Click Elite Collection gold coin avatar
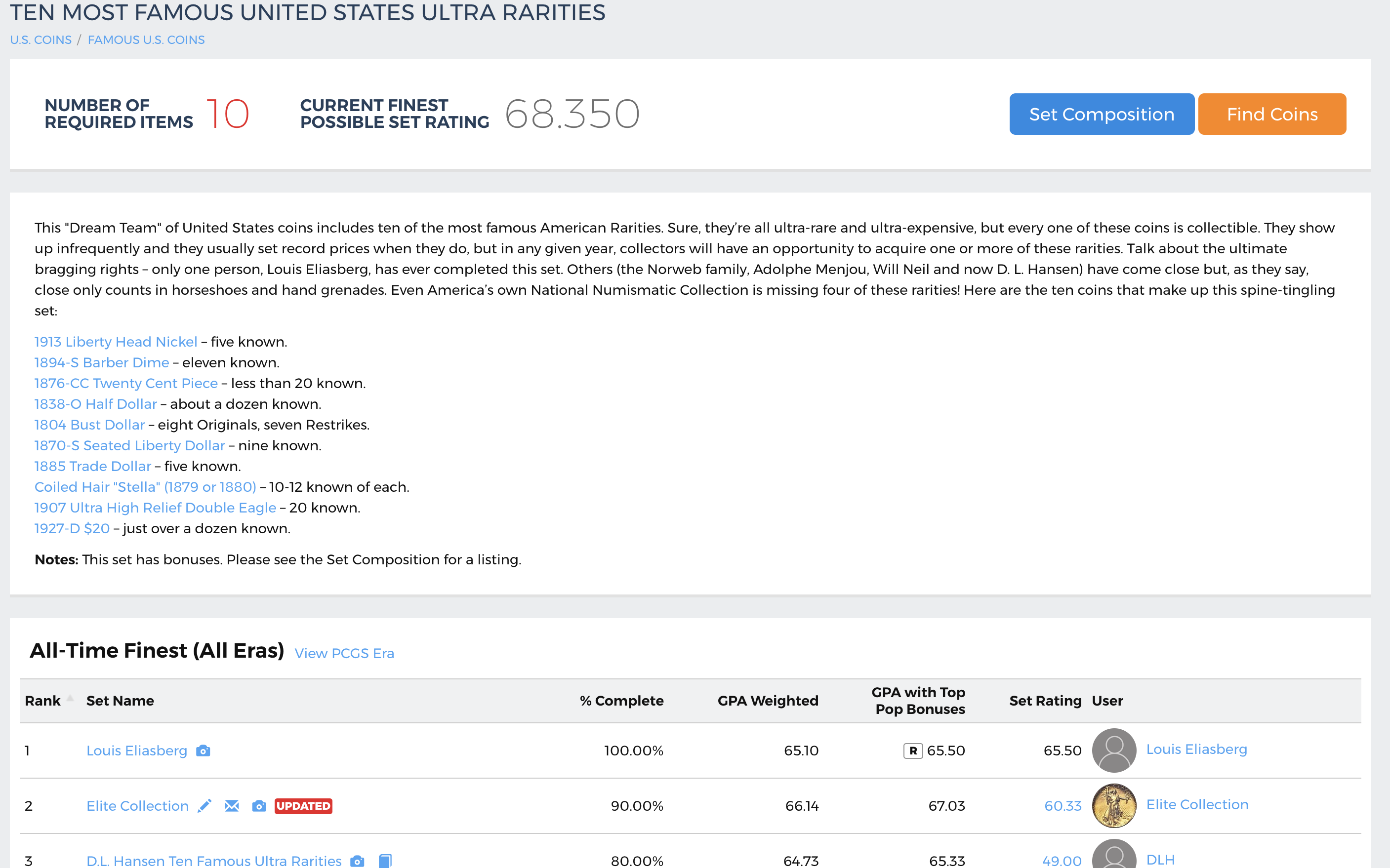 1114,805
